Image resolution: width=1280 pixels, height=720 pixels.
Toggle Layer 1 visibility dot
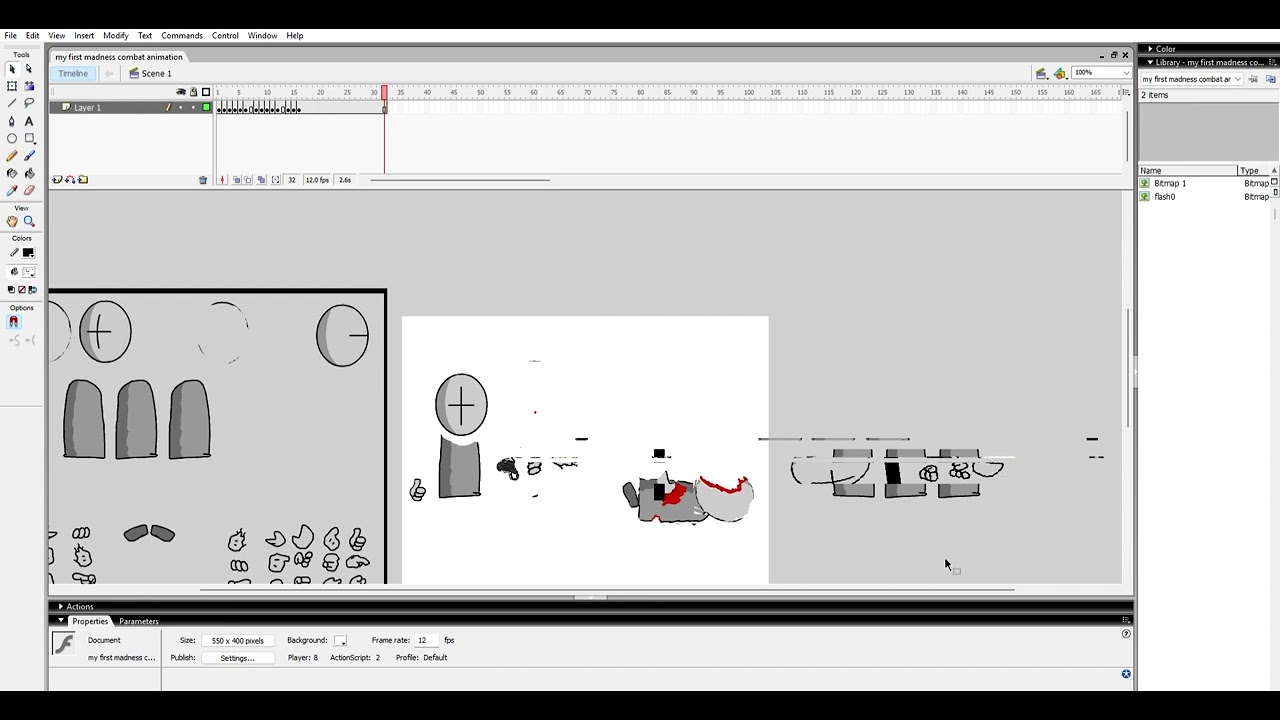pyautogui.click(x=181, y=108)
